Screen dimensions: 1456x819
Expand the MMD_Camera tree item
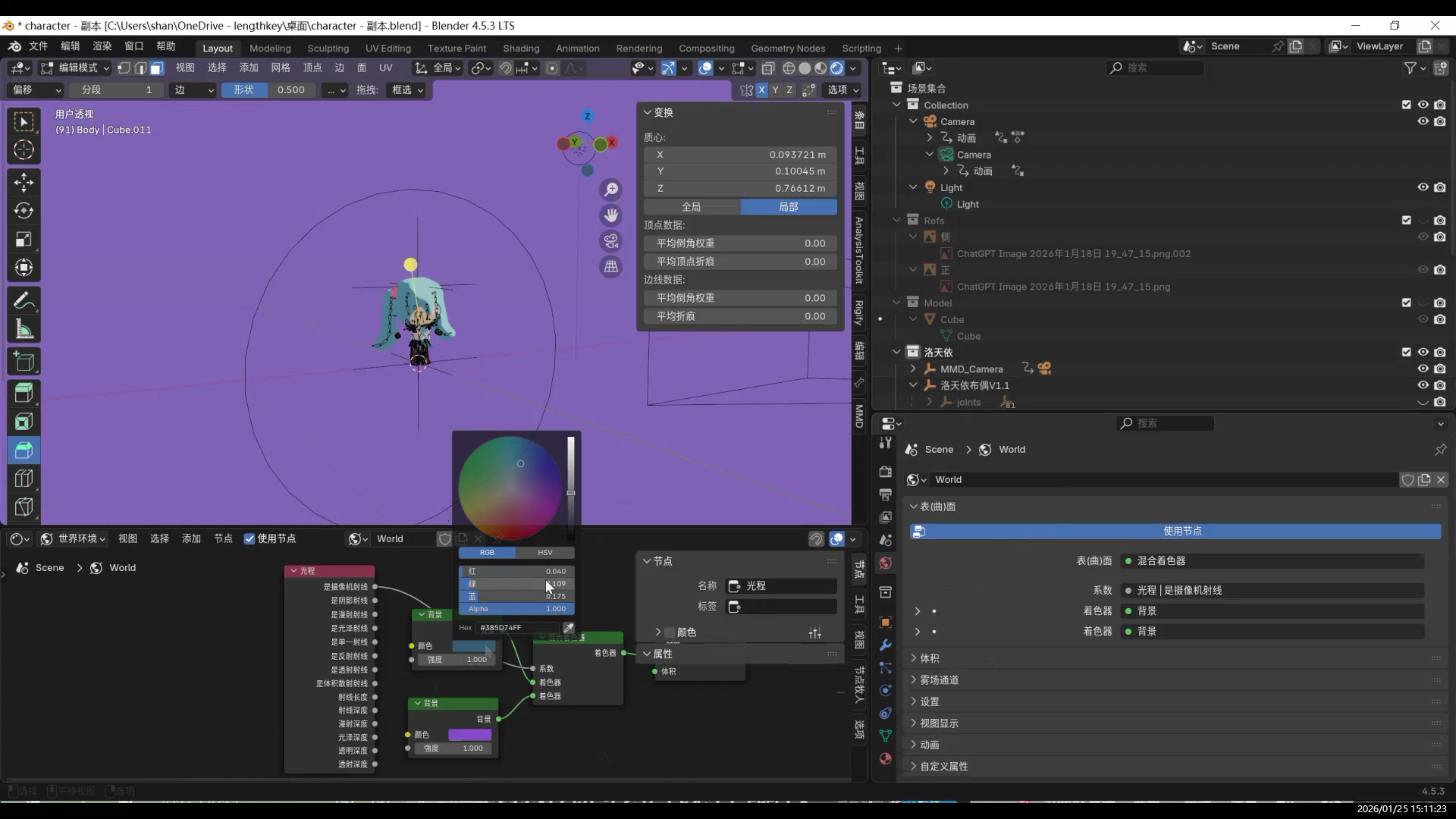coord(913,369)
